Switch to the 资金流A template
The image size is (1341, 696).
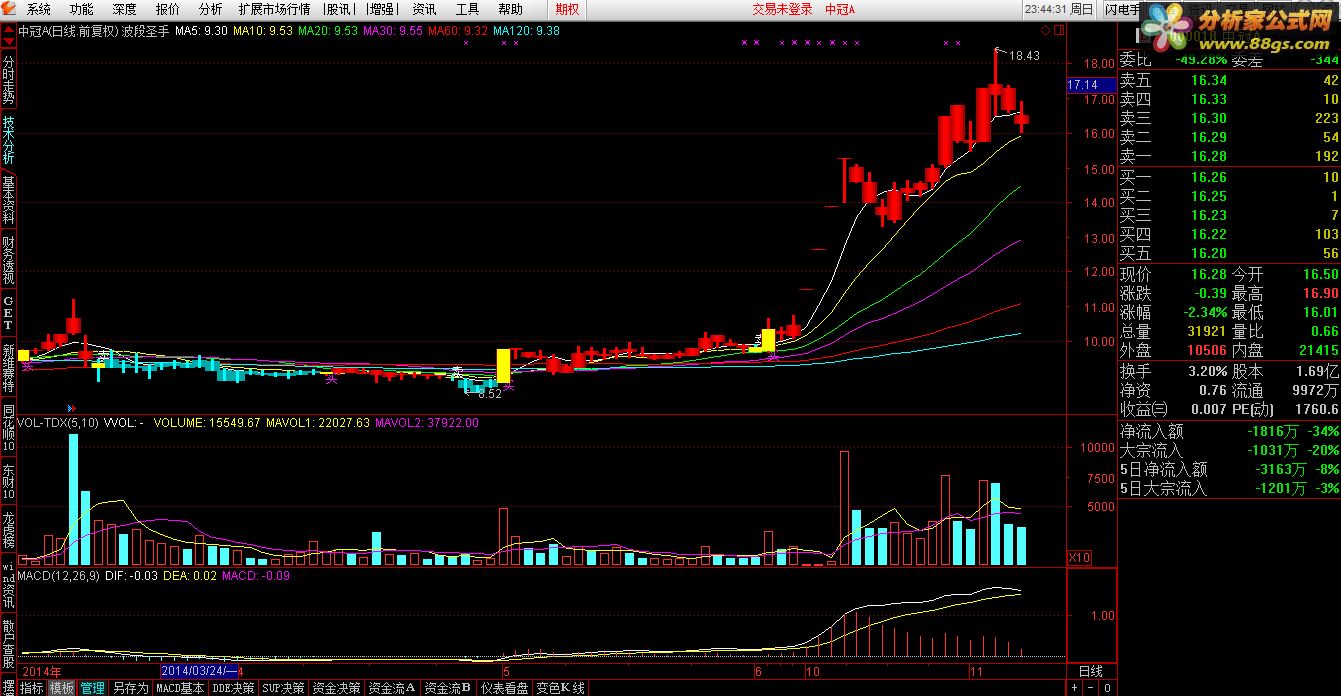point(392,688)
